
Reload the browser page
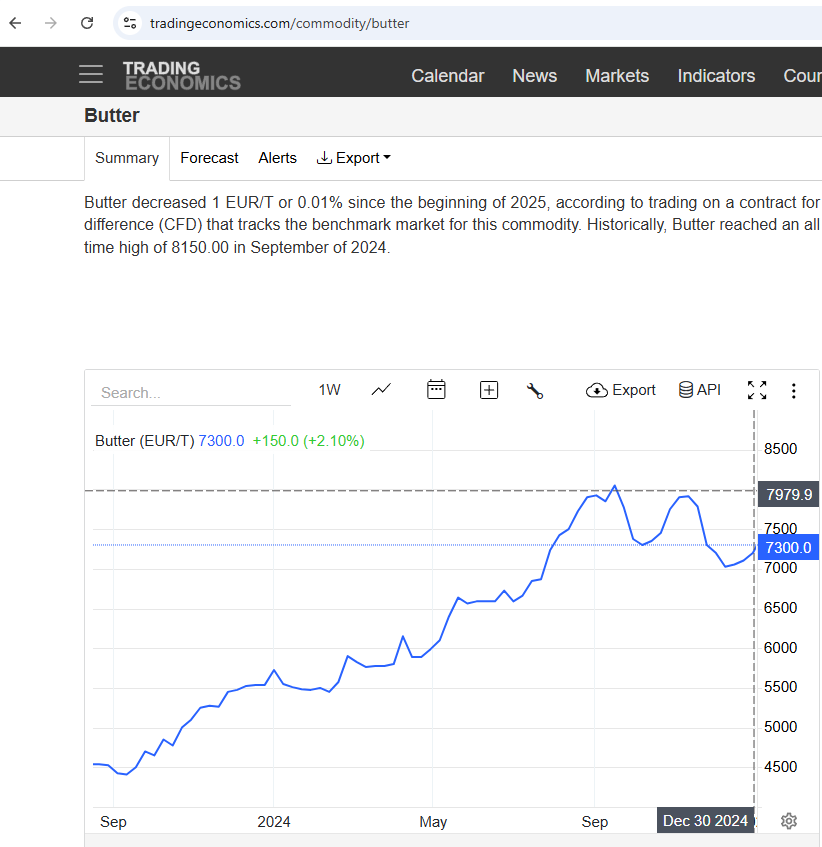(x=87, y=23)
